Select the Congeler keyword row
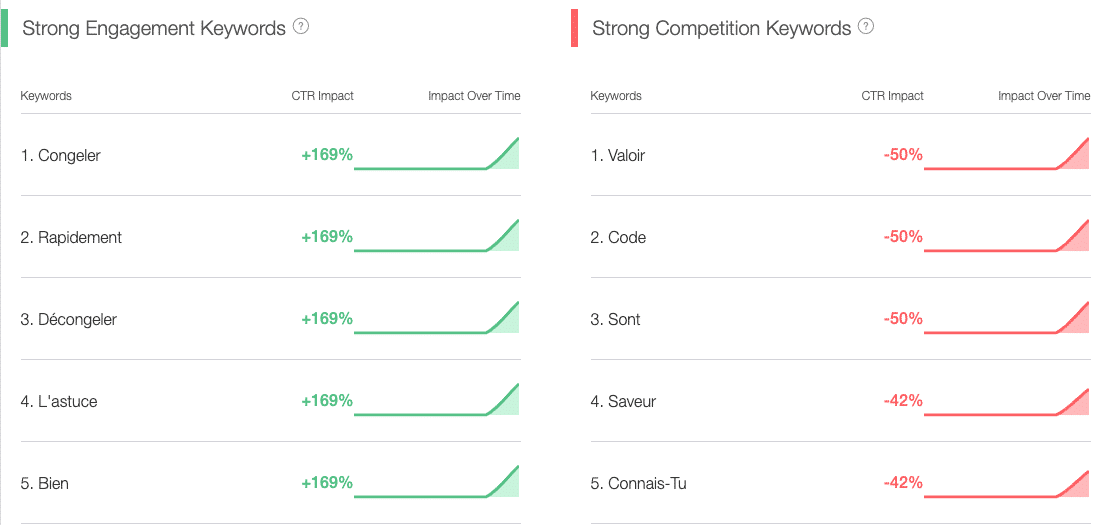This screenshot has height=525, width=1110. (x=270, y=155)
